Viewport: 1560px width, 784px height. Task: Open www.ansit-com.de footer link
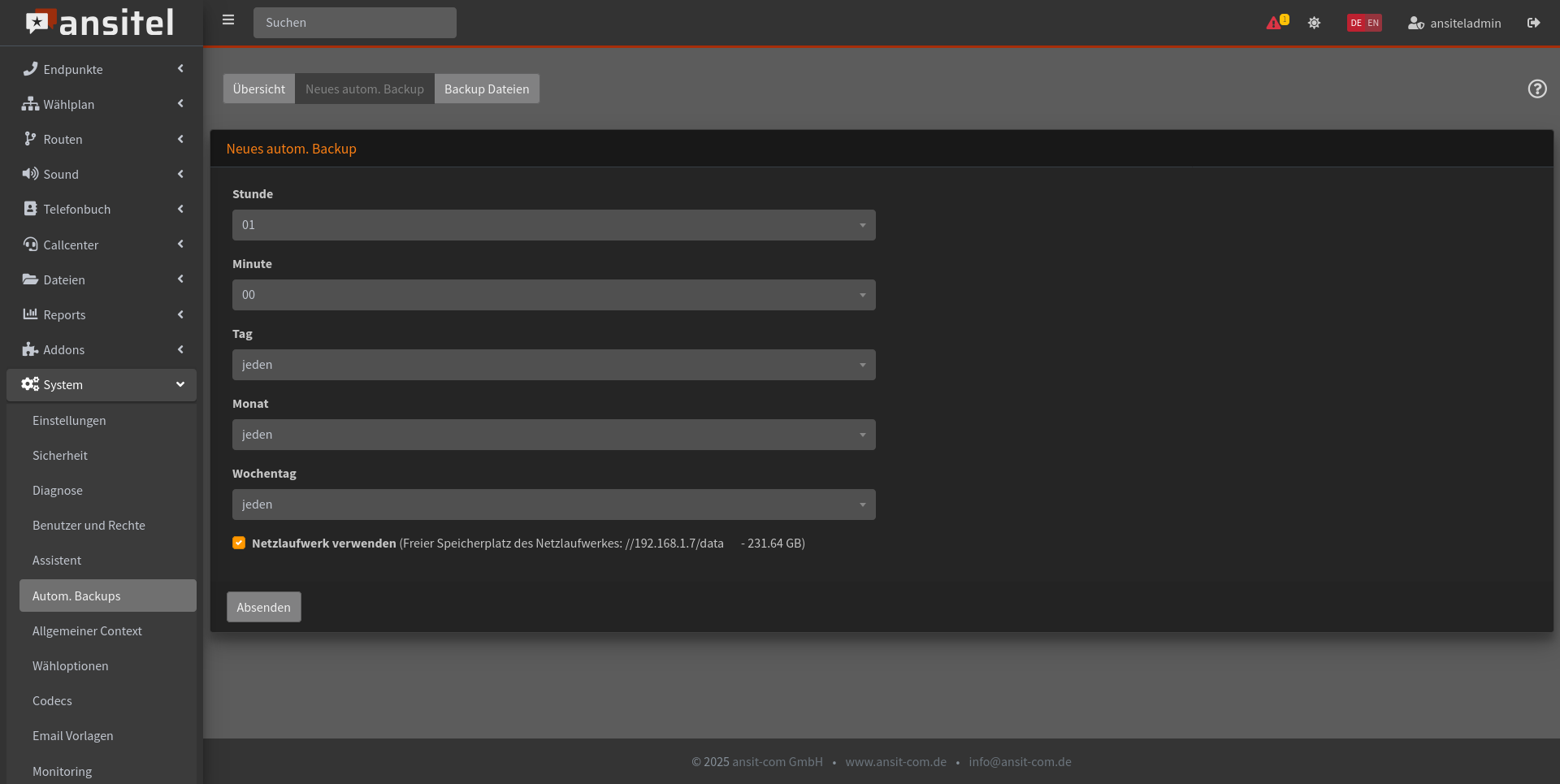896,762
